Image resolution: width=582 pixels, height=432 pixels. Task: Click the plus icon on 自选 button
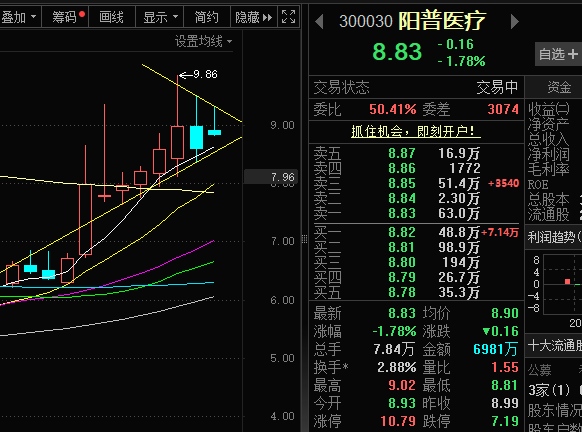573,55
